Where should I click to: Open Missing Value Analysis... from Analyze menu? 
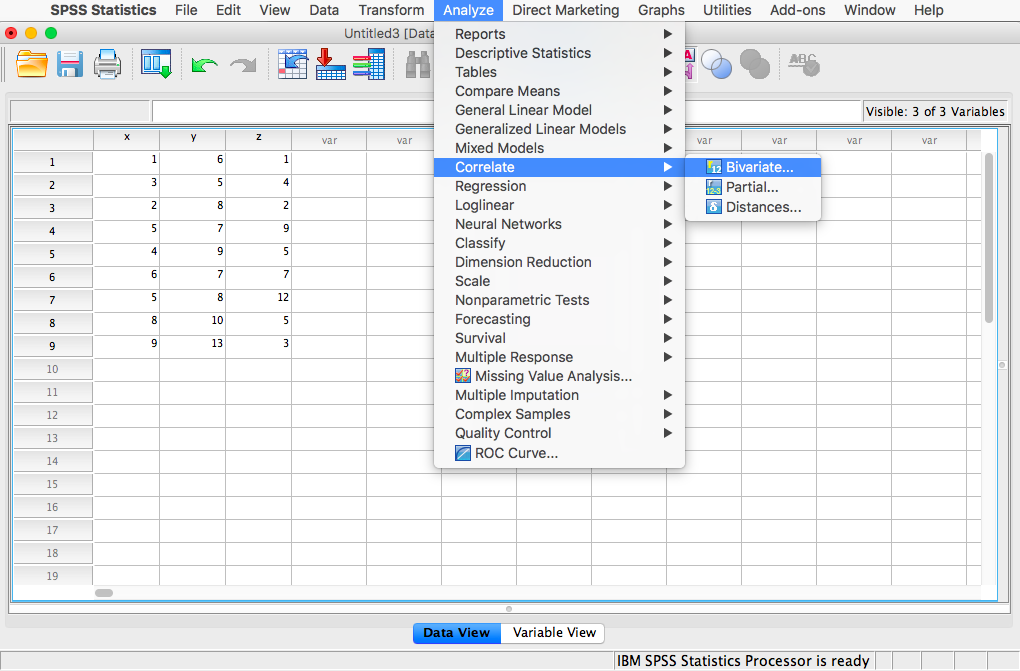click(x=559, y=376)
